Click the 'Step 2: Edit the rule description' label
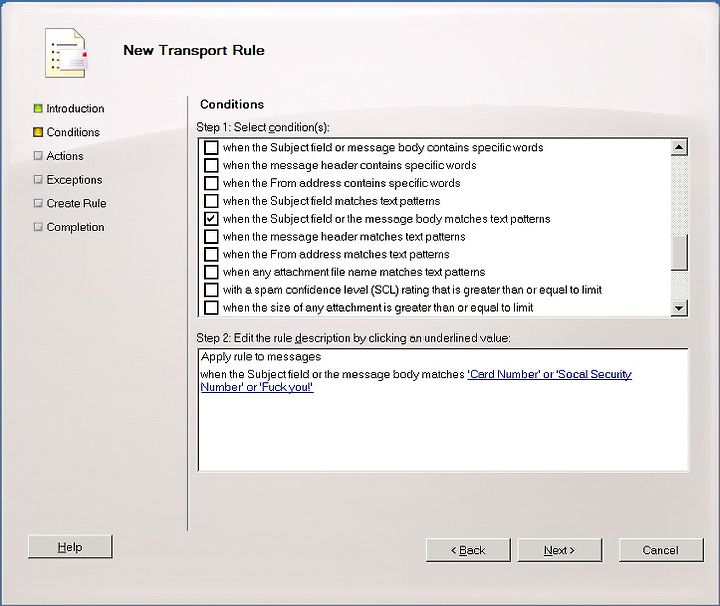Screen dimensions: 720x606 [x=353, y=338]
